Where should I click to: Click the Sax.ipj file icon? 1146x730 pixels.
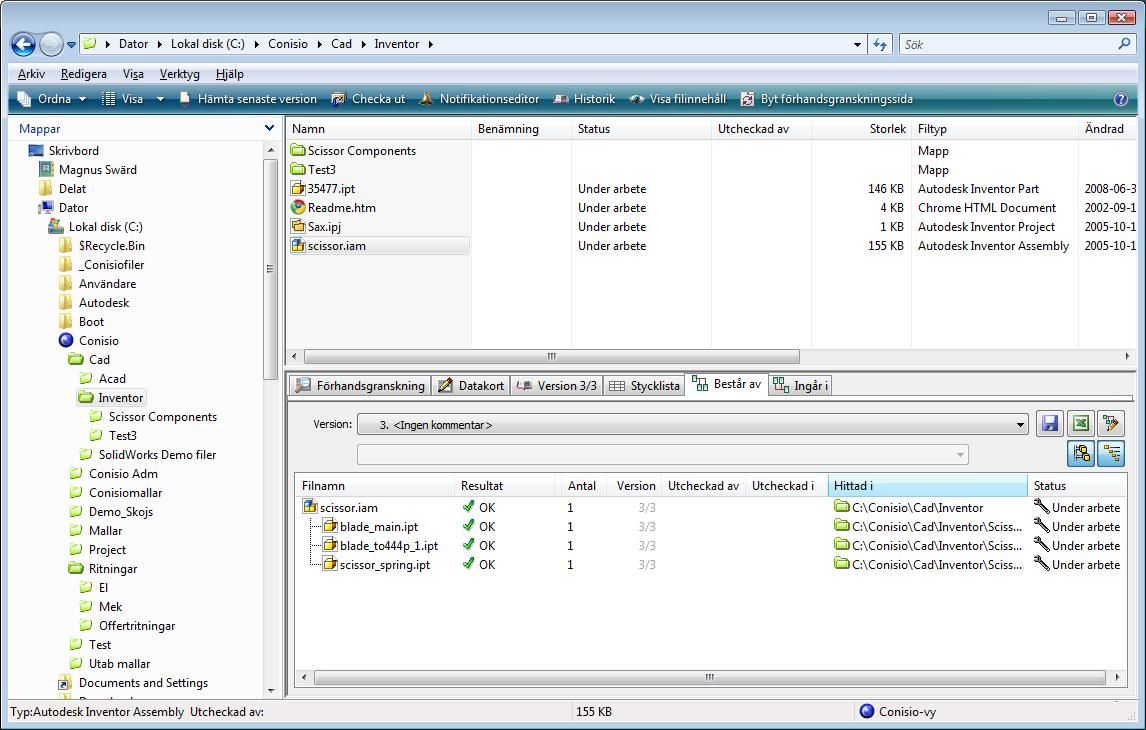(x=297, y=227)
